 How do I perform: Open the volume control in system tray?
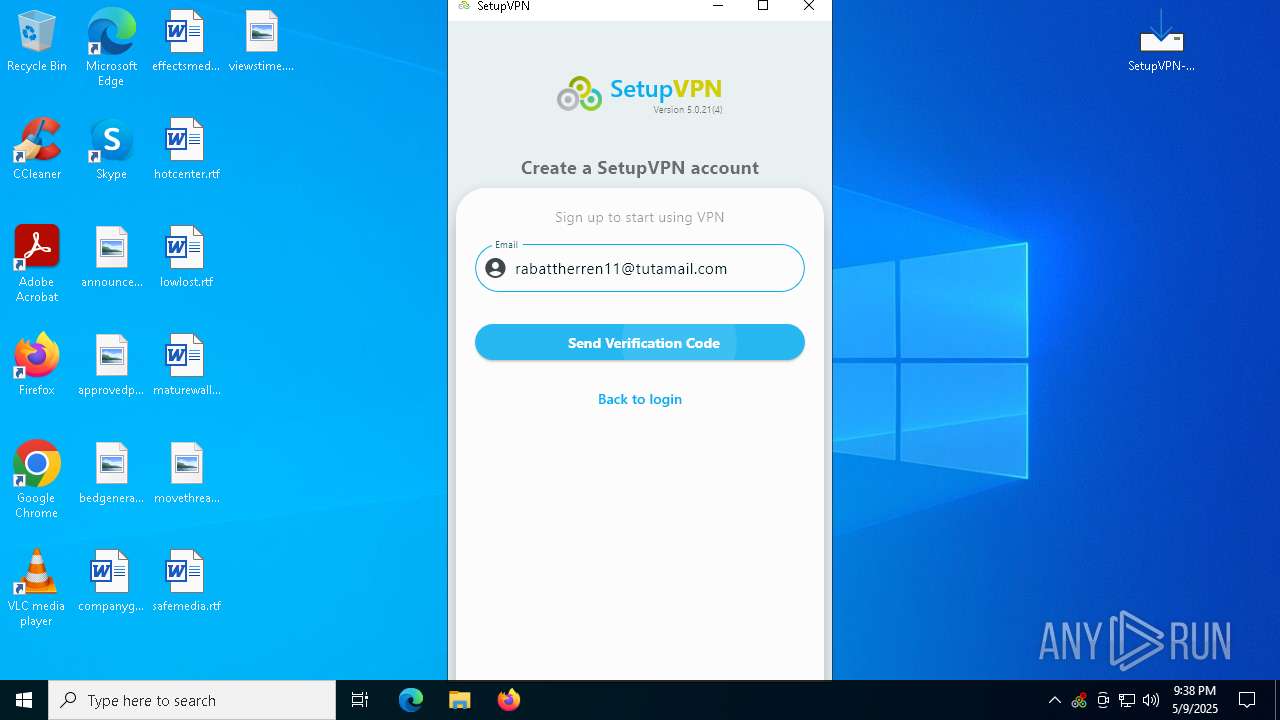[x=1151, y=700]
